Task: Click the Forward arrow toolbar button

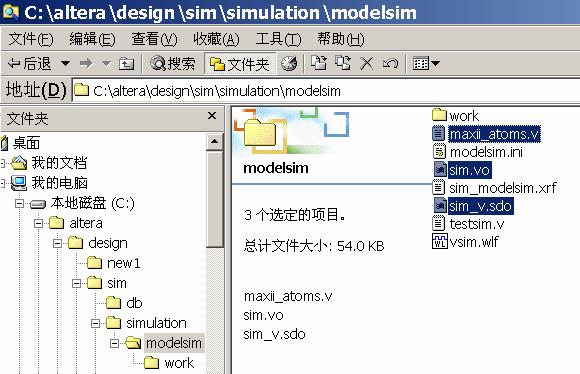Action: [86, 64]
